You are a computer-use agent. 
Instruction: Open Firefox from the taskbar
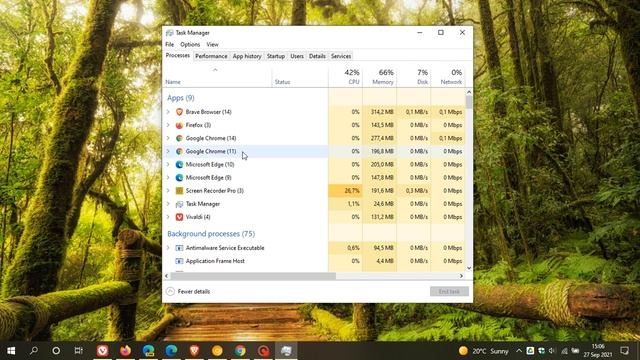(125, 351)
